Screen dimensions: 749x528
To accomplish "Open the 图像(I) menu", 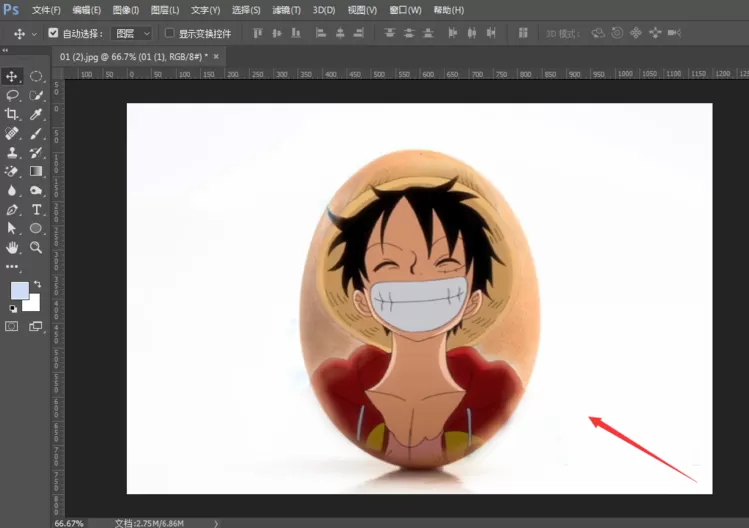I will click(126, 10).
